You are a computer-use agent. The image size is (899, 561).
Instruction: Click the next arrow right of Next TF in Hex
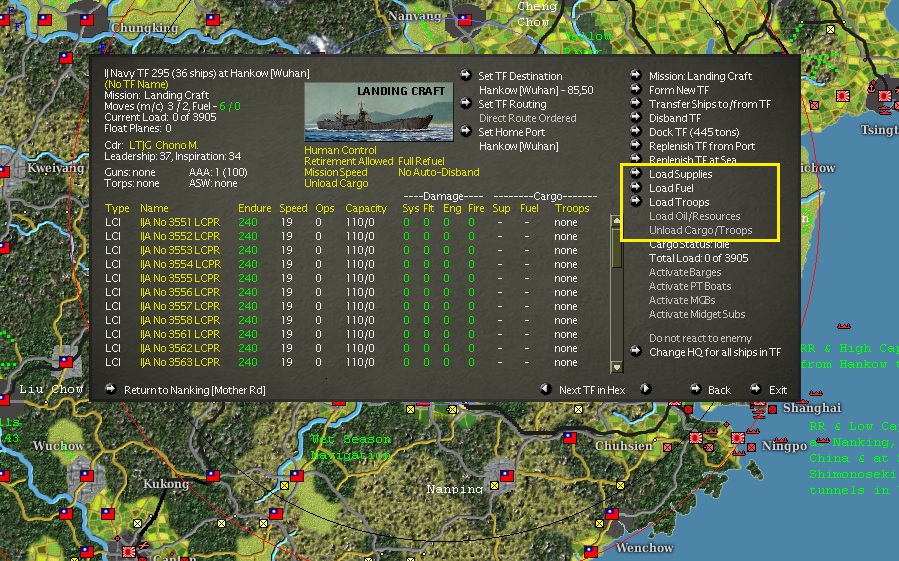point(645,390)
